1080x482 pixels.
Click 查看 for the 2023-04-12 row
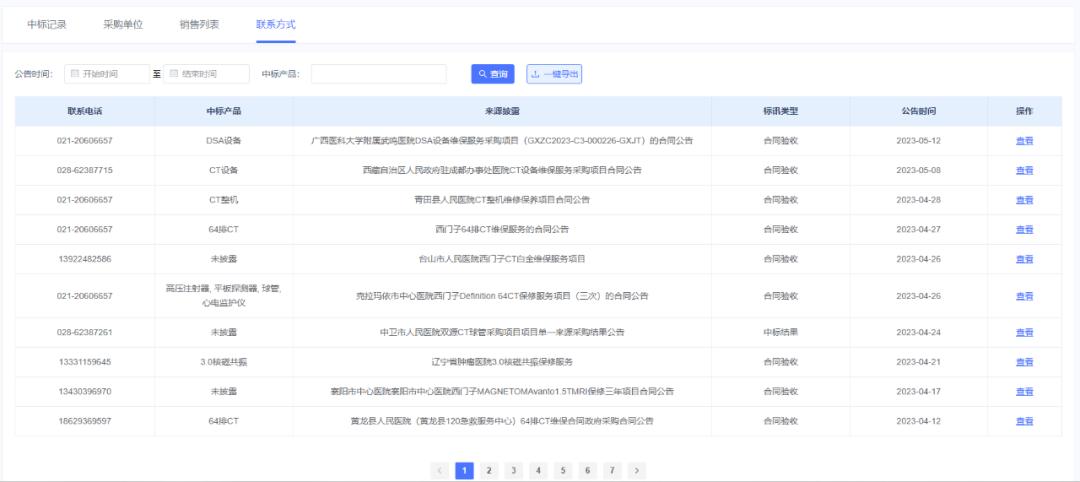point(1024,421)
